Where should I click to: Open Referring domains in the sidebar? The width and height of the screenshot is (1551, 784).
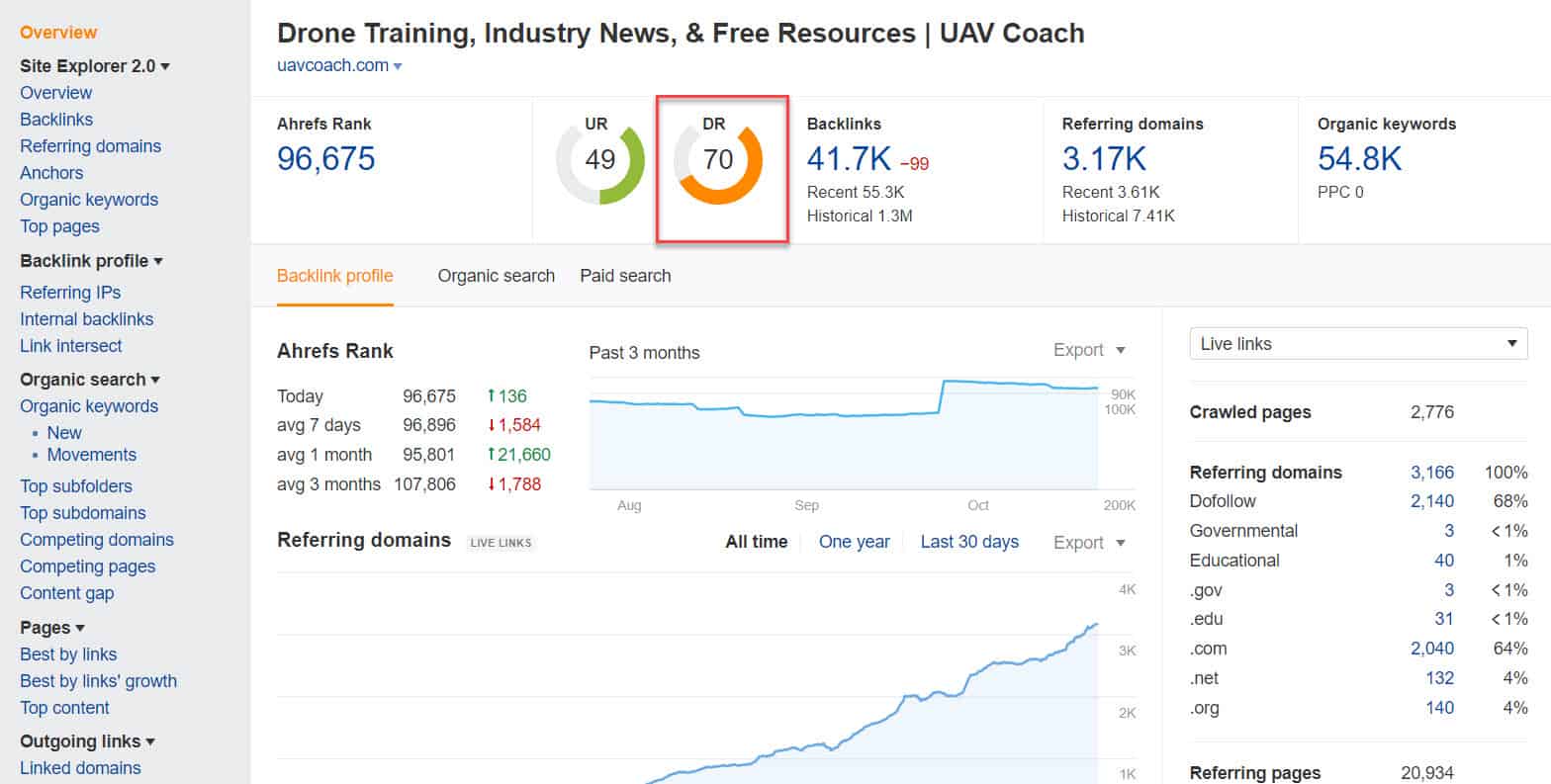(90, 146)
